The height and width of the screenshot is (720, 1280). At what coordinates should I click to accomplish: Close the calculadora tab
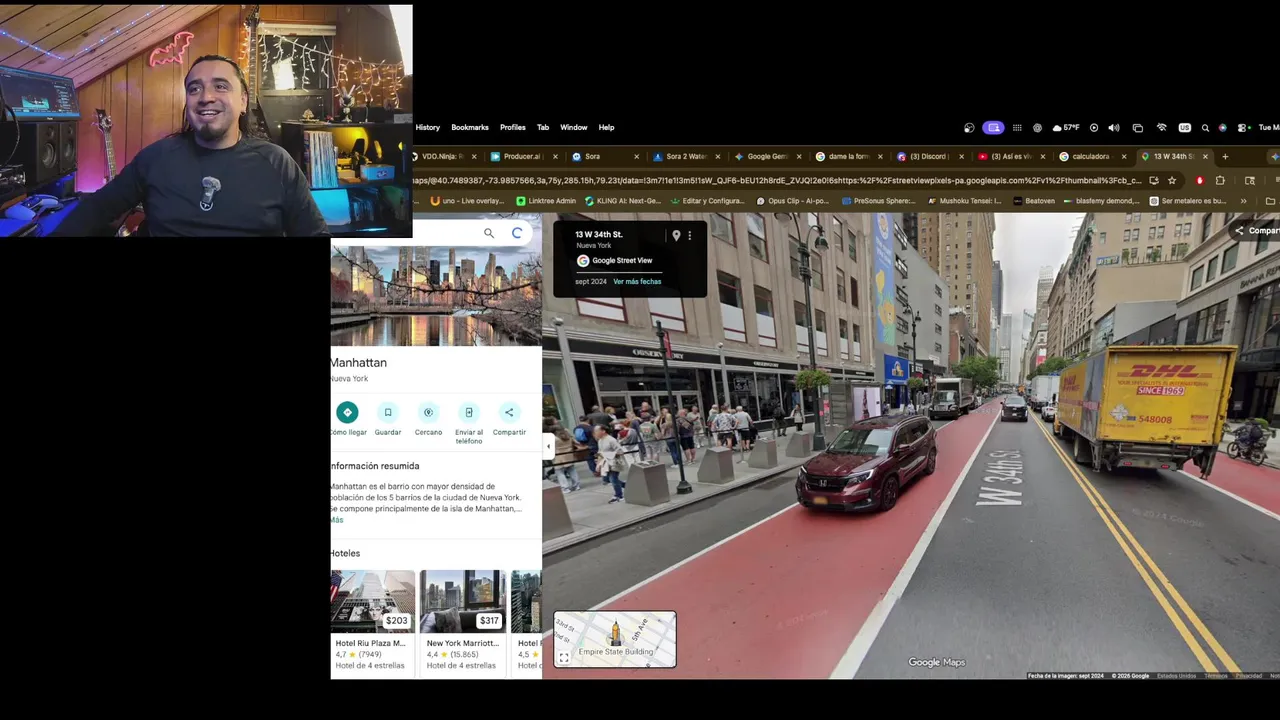tap(1124, 156)
